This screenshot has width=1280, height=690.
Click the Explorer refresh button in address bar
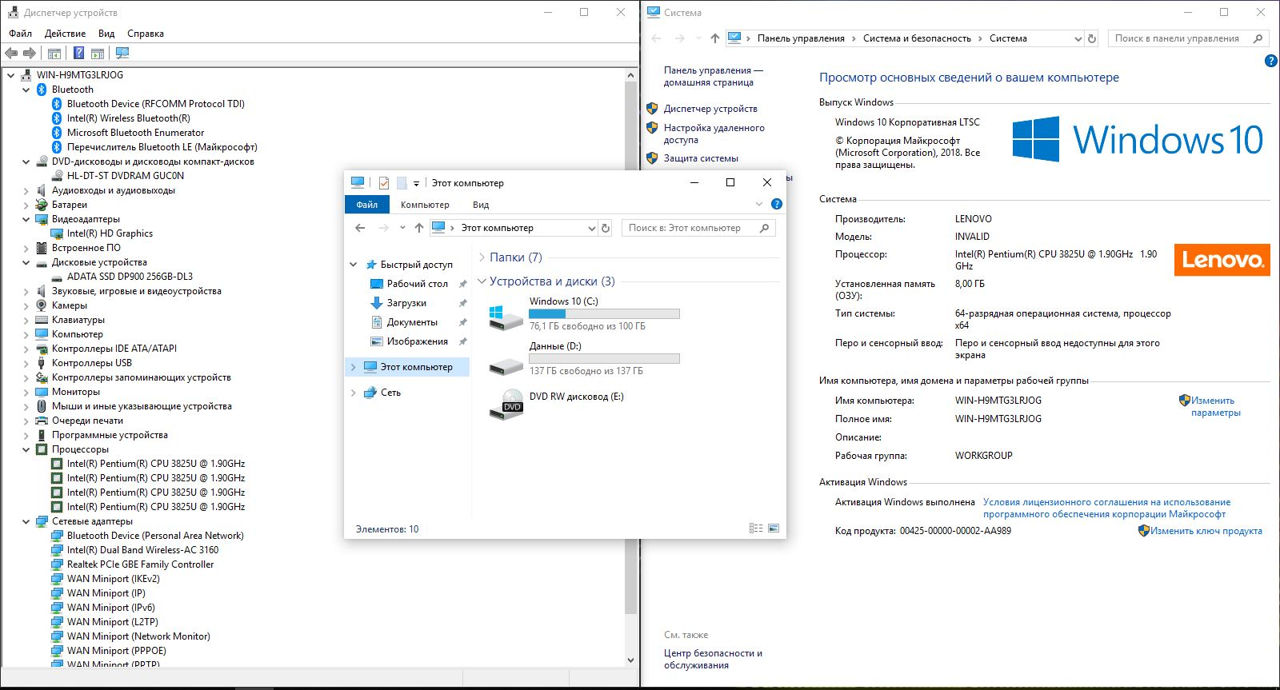[x=604, y=228]
